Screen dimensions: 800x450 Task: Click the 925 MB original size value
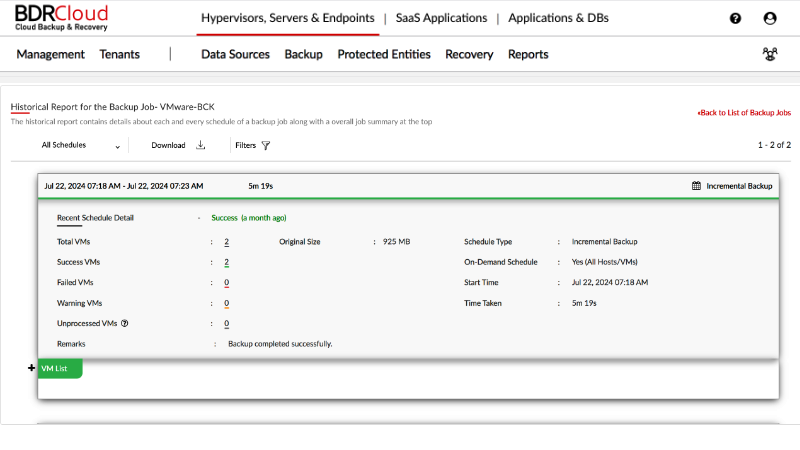click(396, 242)
